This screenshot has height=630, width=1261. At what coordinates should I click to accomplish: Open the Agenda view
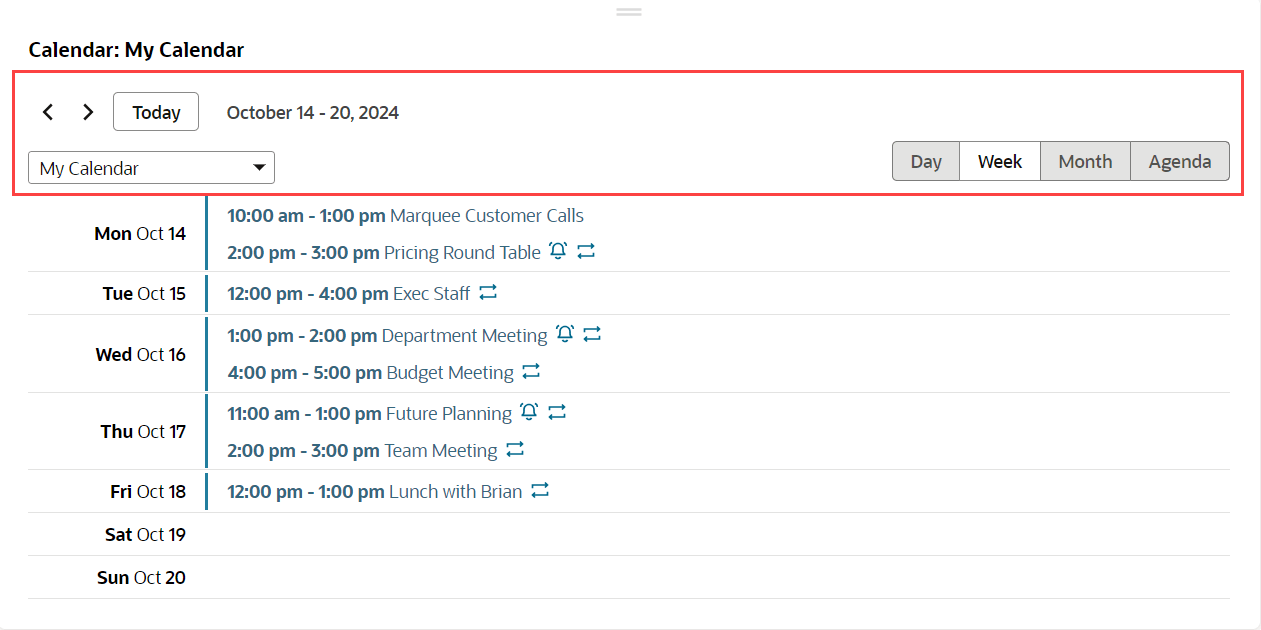(x=1180, y=161)
